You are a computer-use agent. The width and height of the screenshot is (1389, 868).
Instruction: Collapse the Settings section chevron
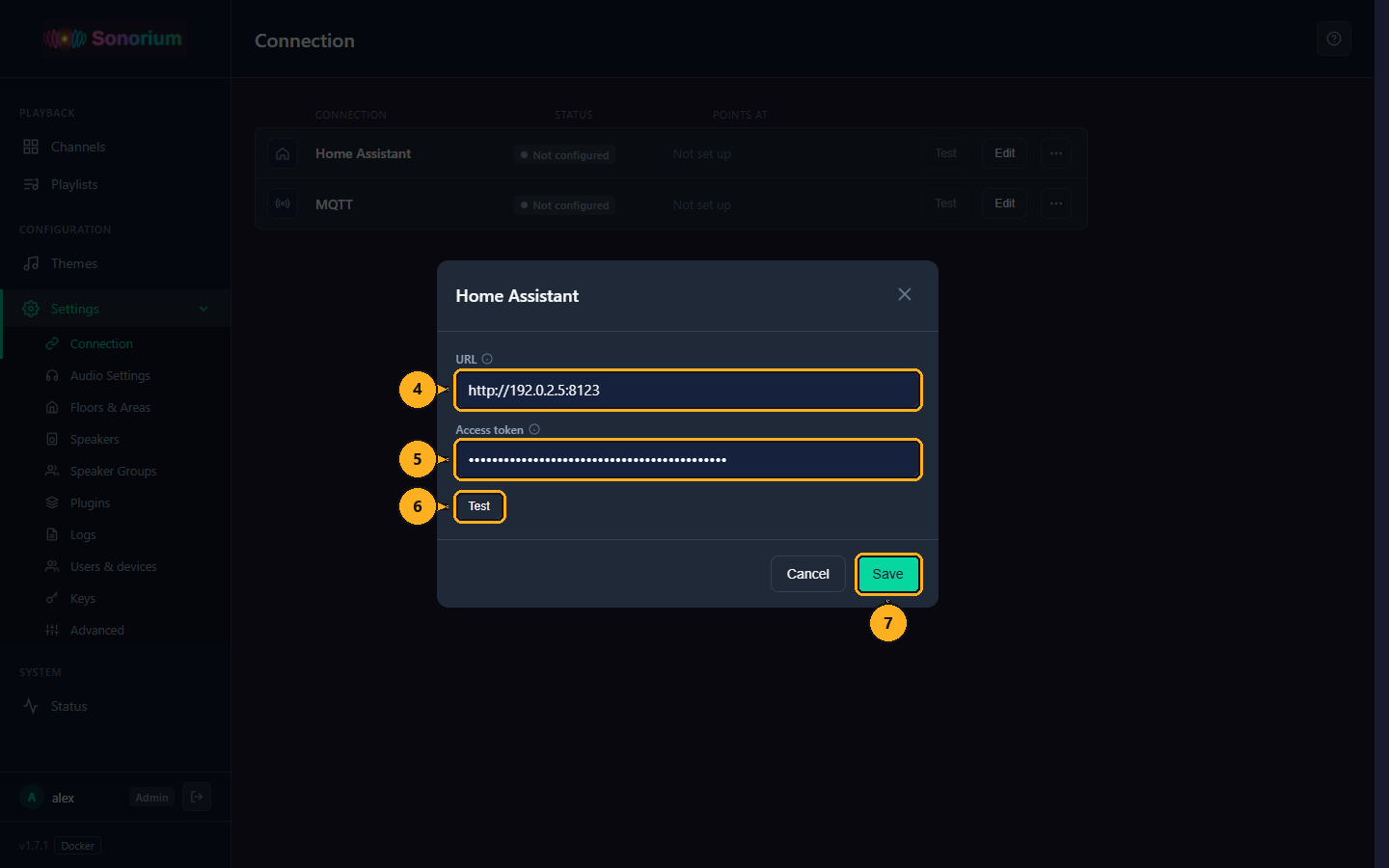pyautogui.click(x=204, y=309)
